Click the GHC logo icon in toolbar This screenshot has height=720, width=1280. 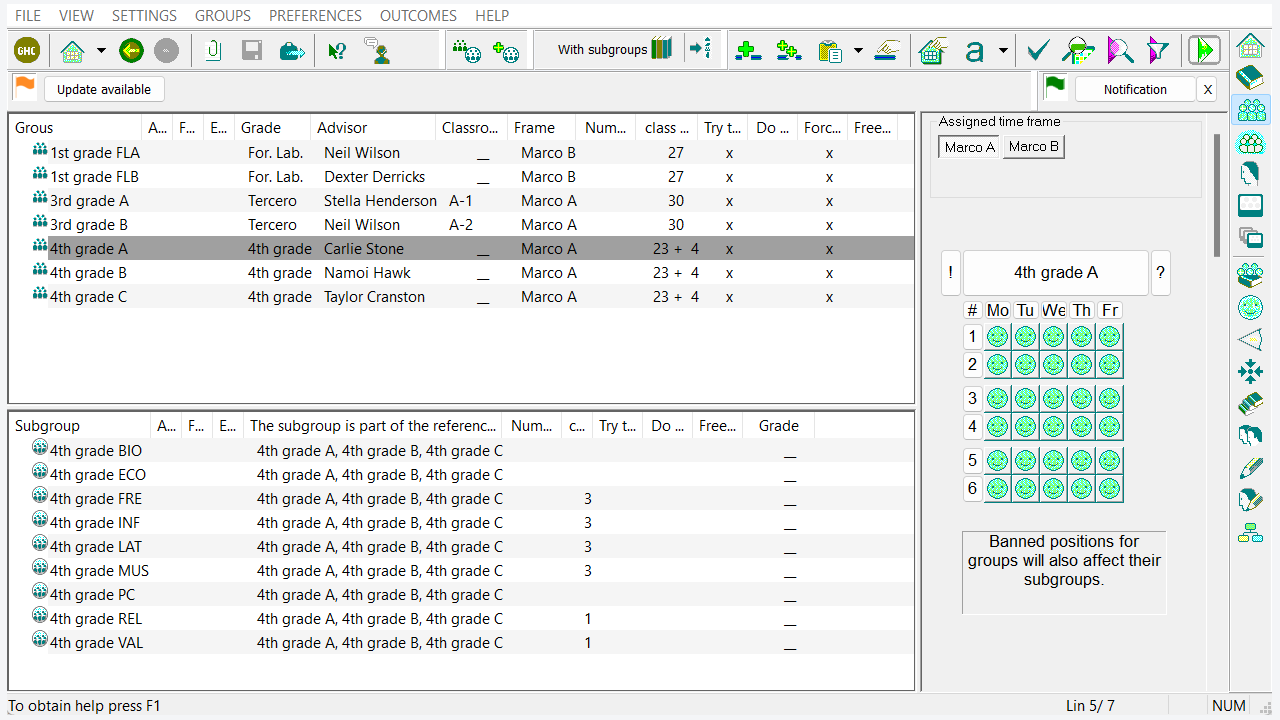tap(27, 50)
